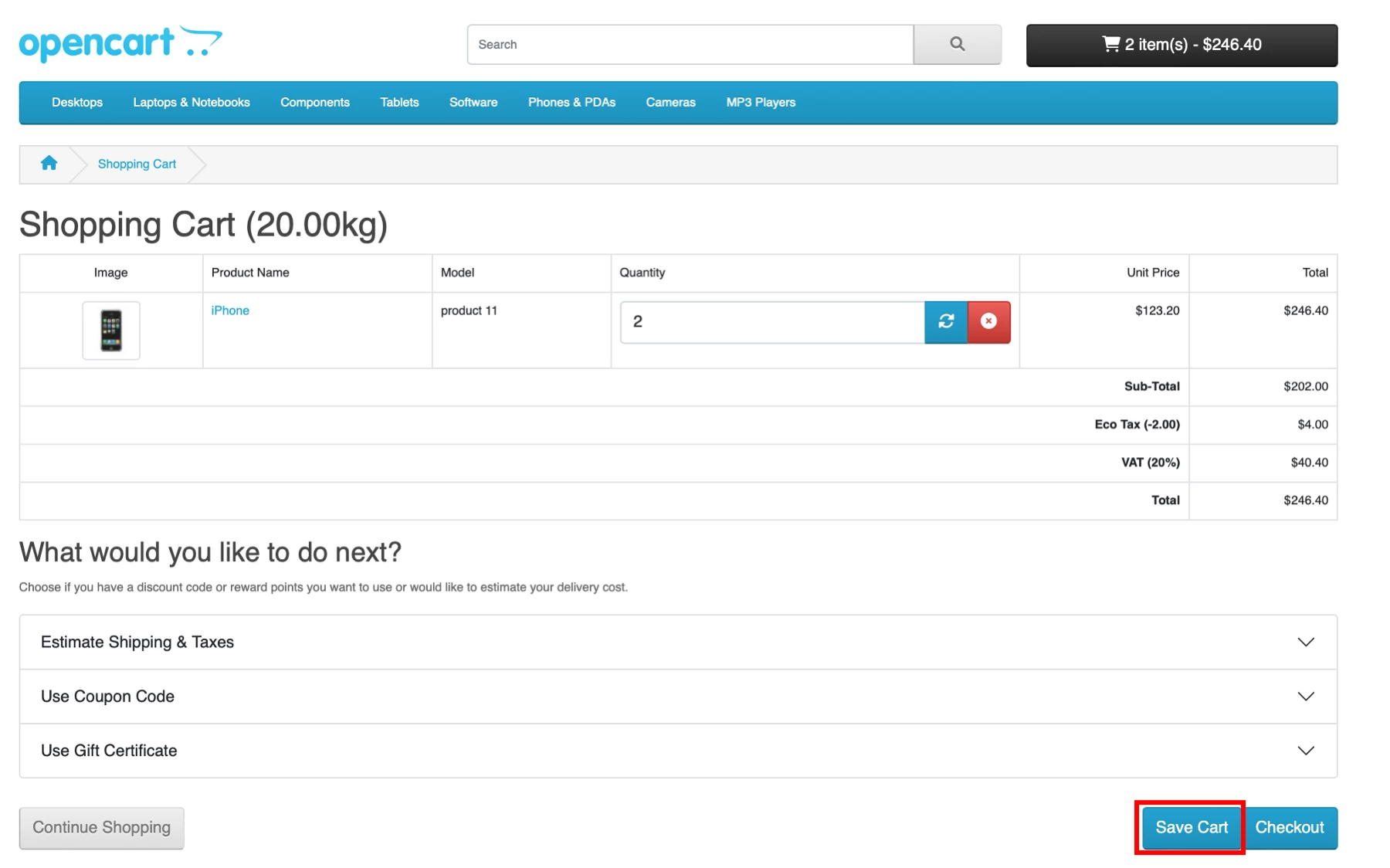Open the cart summary with cart icon
1390x868 pixels.
pyautogui.click(x=1181, y=45)
